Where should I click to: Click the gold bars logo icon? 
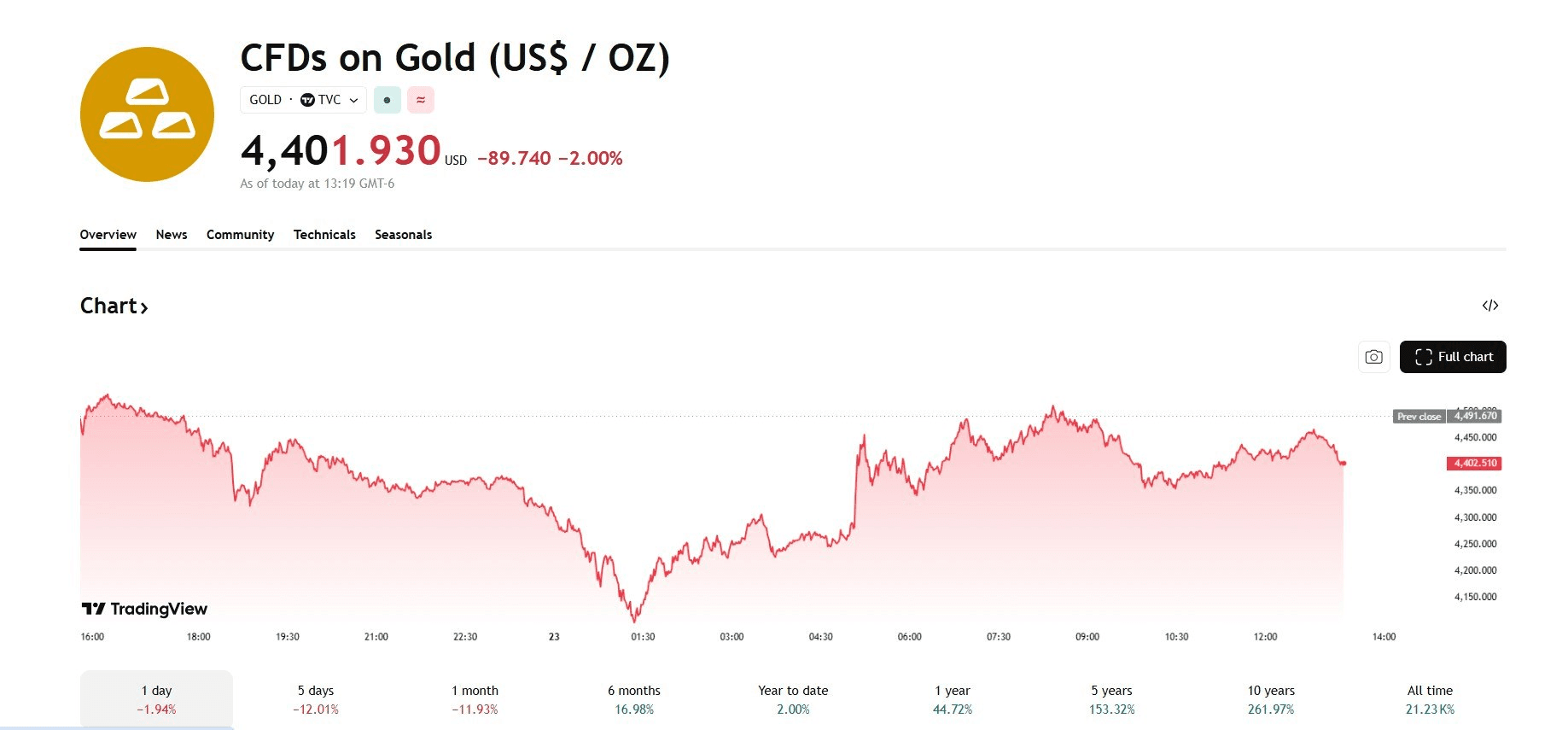tap(147, 114)
